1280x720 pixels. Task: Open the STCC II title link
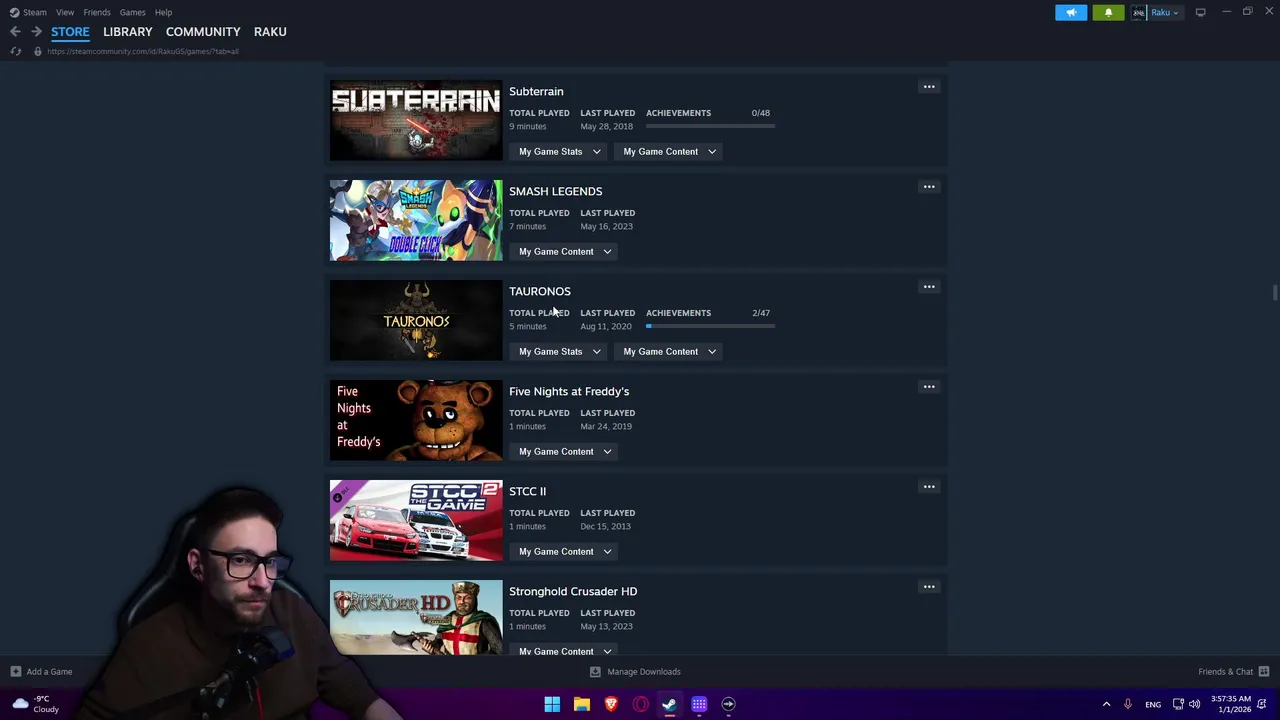pyautogui.click(x=527, y=491)
